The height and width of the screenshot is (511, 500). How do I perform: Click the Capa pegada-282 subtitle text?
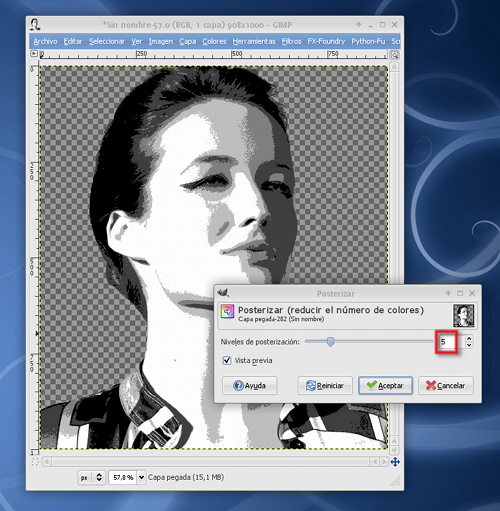click(x=281, y=319)
